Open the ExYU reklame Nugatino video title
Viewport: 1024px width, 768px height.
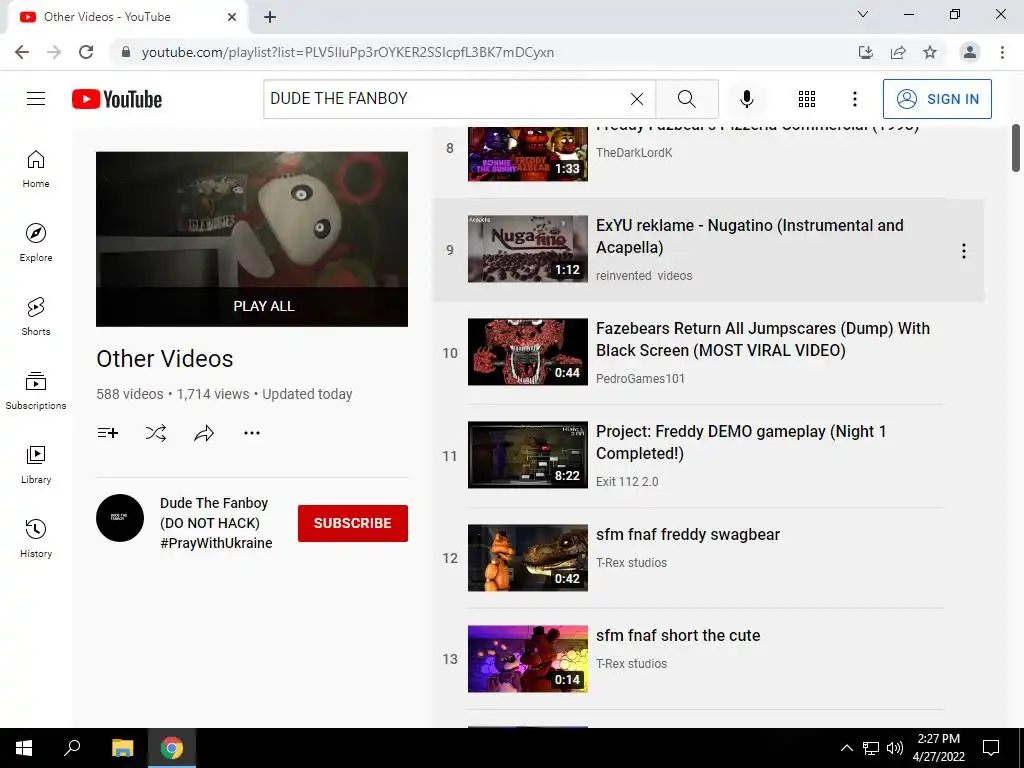(750, 236)
